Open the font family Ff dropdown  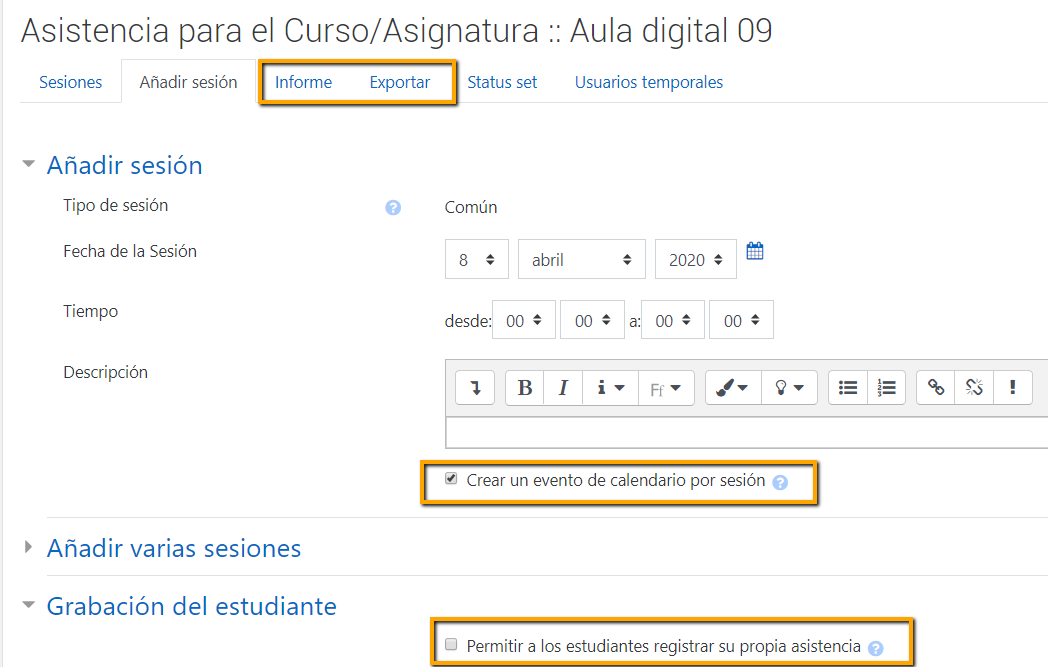[x=666, y=388]
